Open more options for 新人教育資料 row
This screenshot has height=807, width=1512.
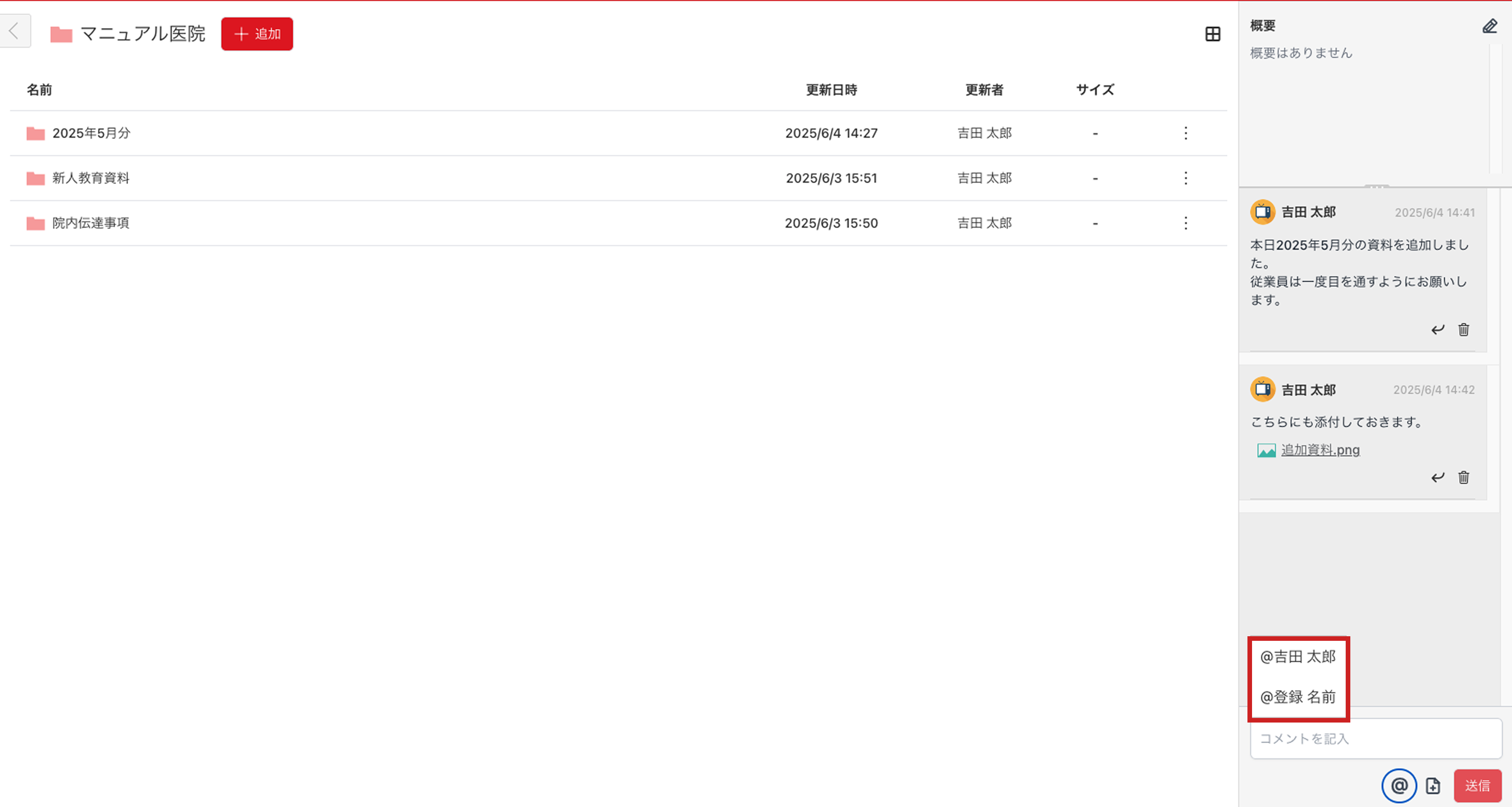tap(1185, 178)
